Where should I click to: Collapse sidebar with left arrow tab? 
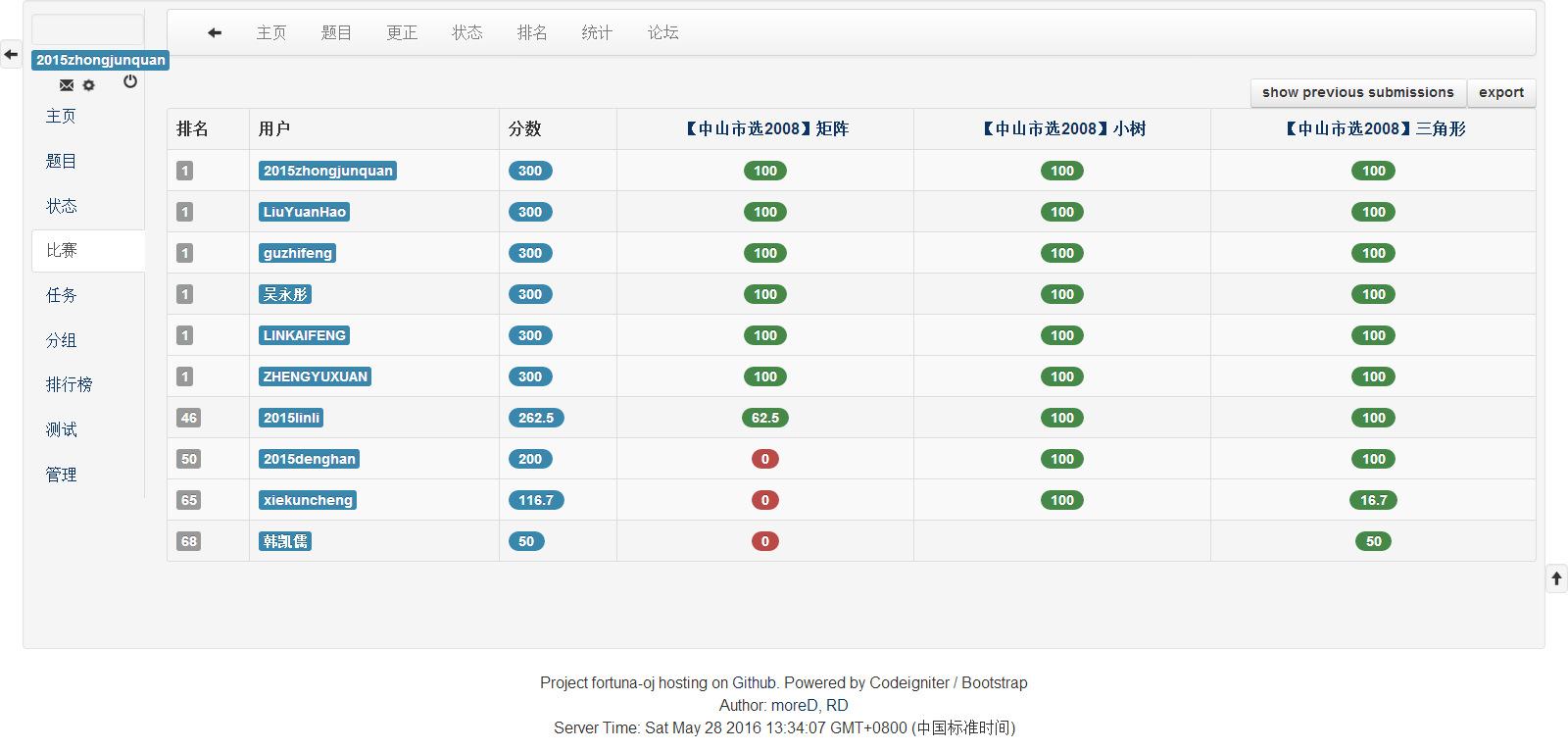pyautogui.click(x=11, y=54)
